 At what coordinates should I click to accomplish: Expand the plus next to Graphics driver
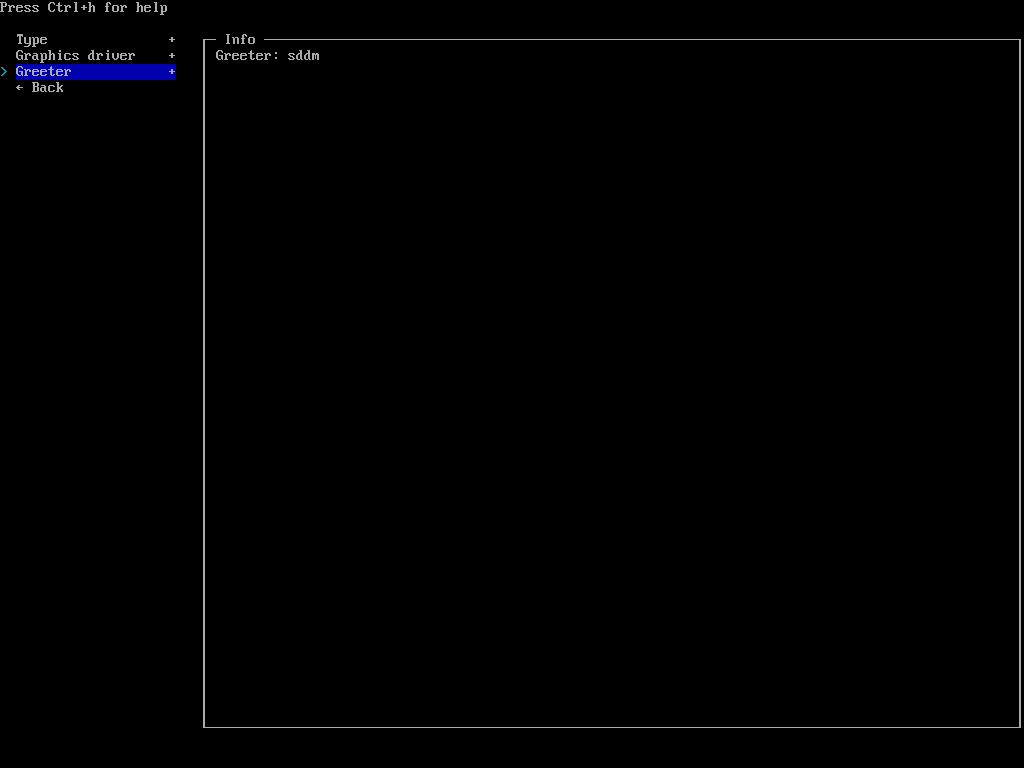pyautogui.click(x=172, y=56)
